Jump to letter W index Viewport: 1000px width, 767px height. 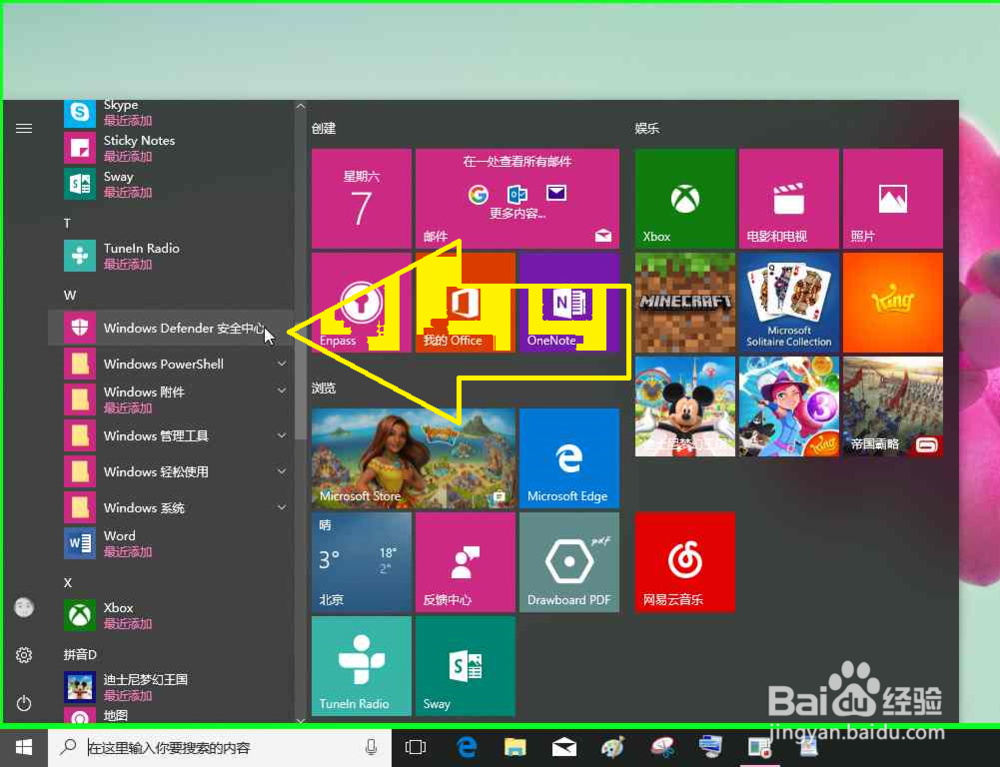[70, 295]
